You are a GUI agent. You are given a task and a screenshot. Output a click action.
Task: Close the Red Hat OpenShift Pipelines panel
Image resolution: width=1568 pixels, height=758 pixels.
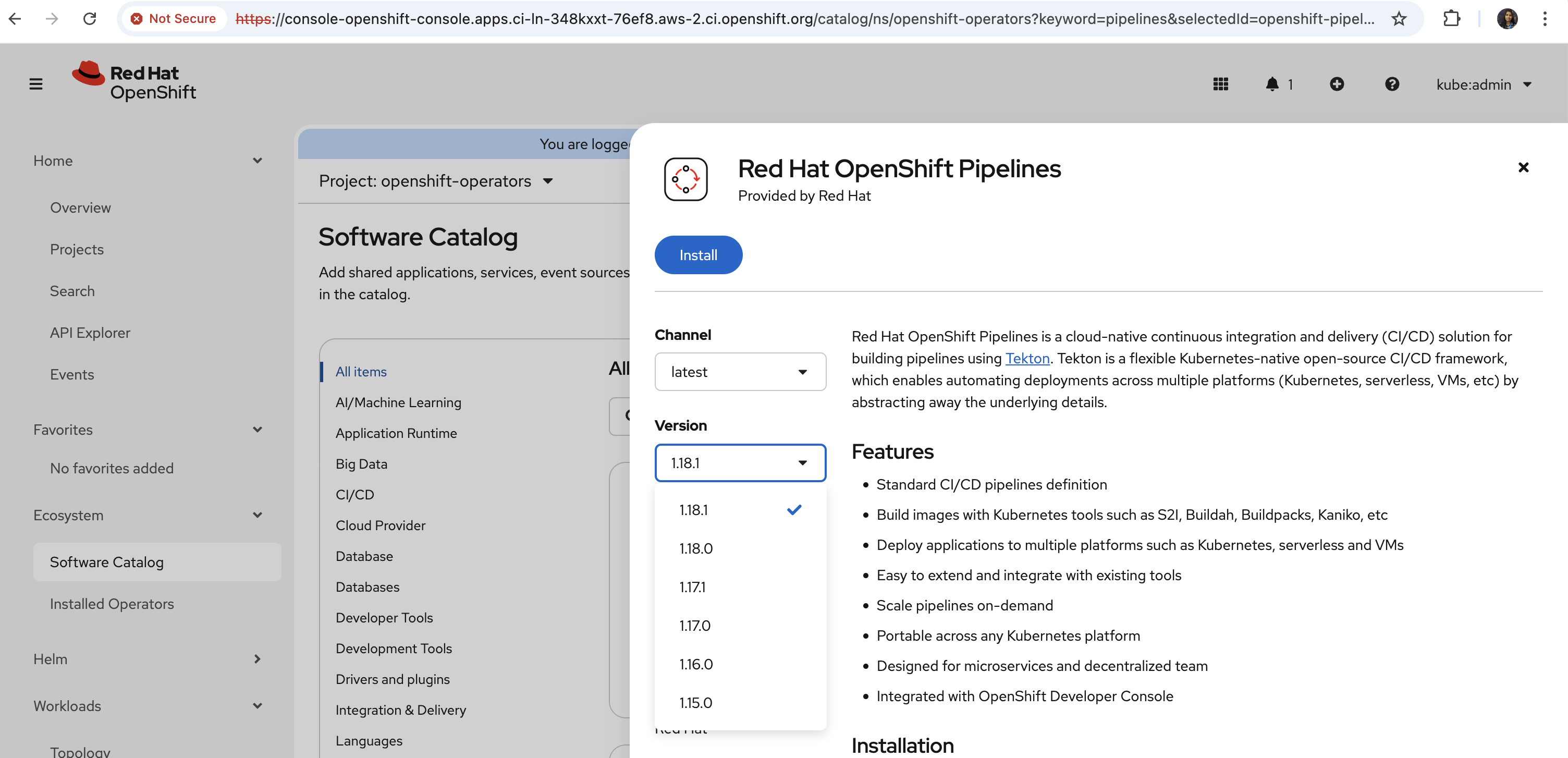(x=1523, y=167)
